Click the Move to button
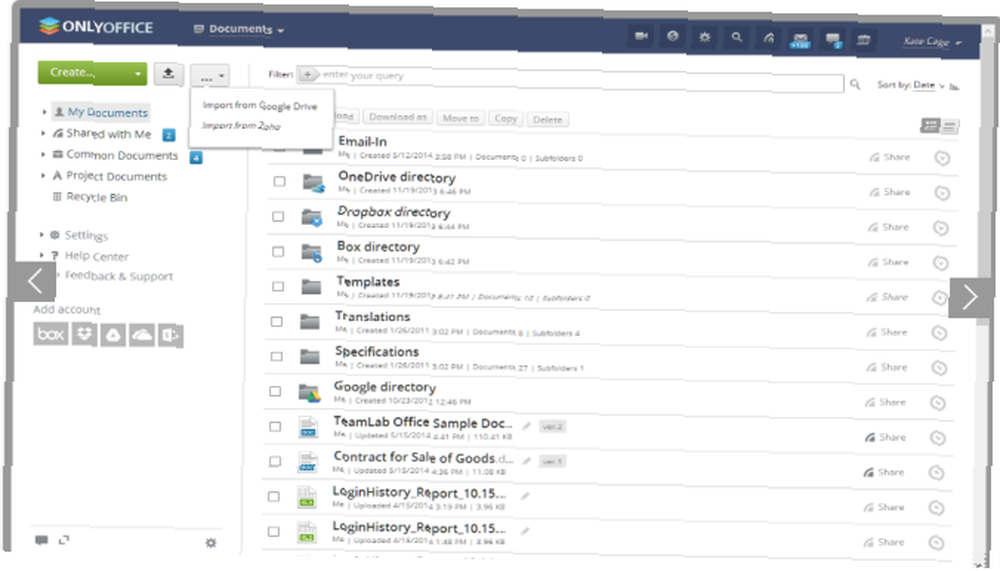Screen dimensions: 1000x571 coord(460,119)
